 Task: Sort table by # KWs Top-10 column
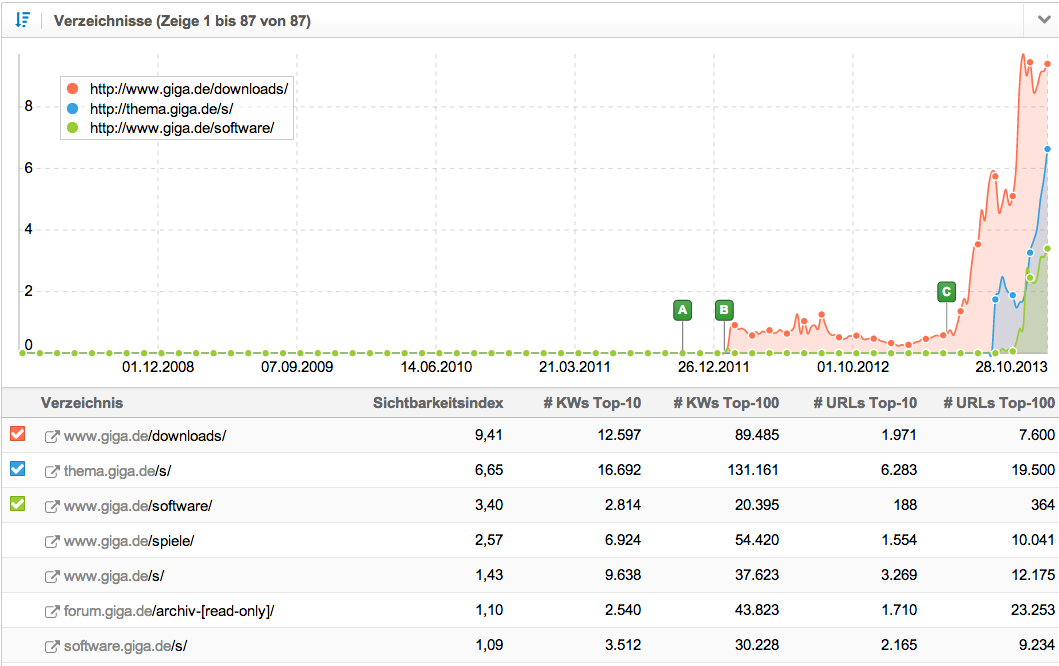pyautogui.click(x=590, y=403)
